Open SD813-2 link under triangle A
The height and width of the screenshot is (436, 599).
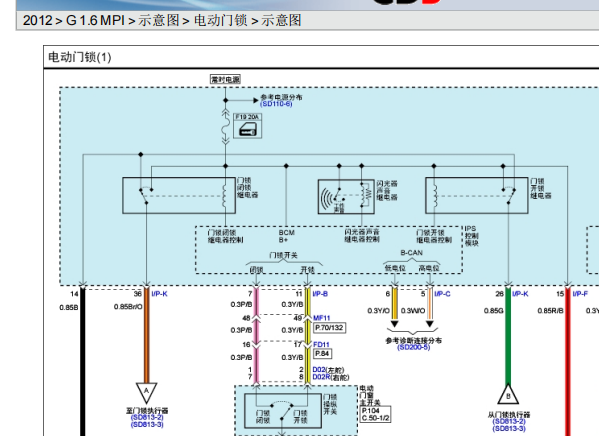[x=147, y=417]
